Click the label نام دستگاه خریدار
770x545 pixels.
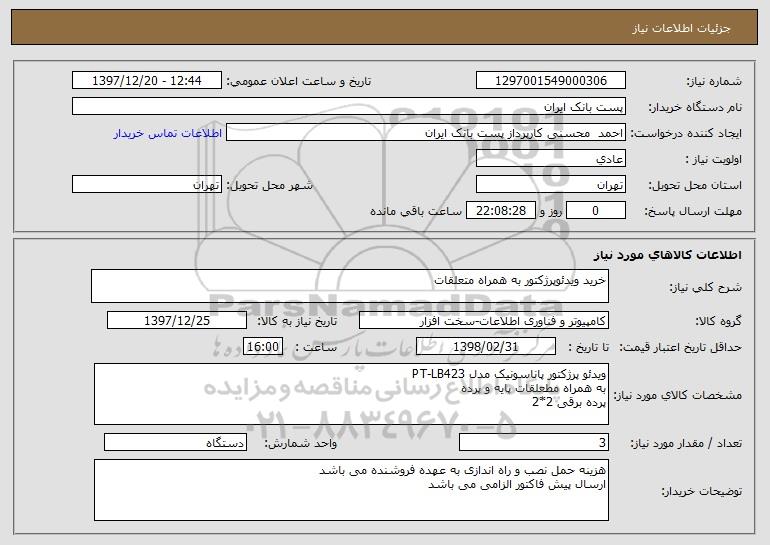695,107
